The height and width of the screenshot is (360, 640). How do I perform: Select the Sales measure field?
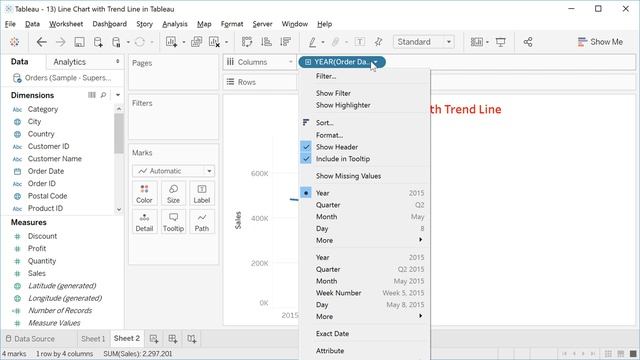tap(37, 273)
